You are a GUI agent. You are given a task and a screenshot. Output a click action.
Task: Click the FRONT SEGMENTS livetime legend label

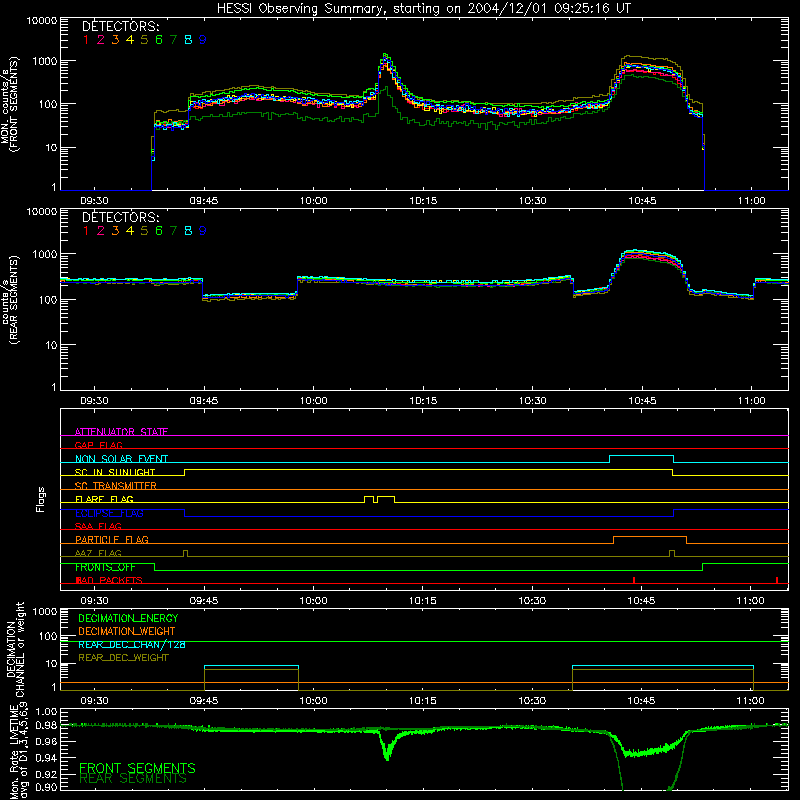click(x=137, y=768)
